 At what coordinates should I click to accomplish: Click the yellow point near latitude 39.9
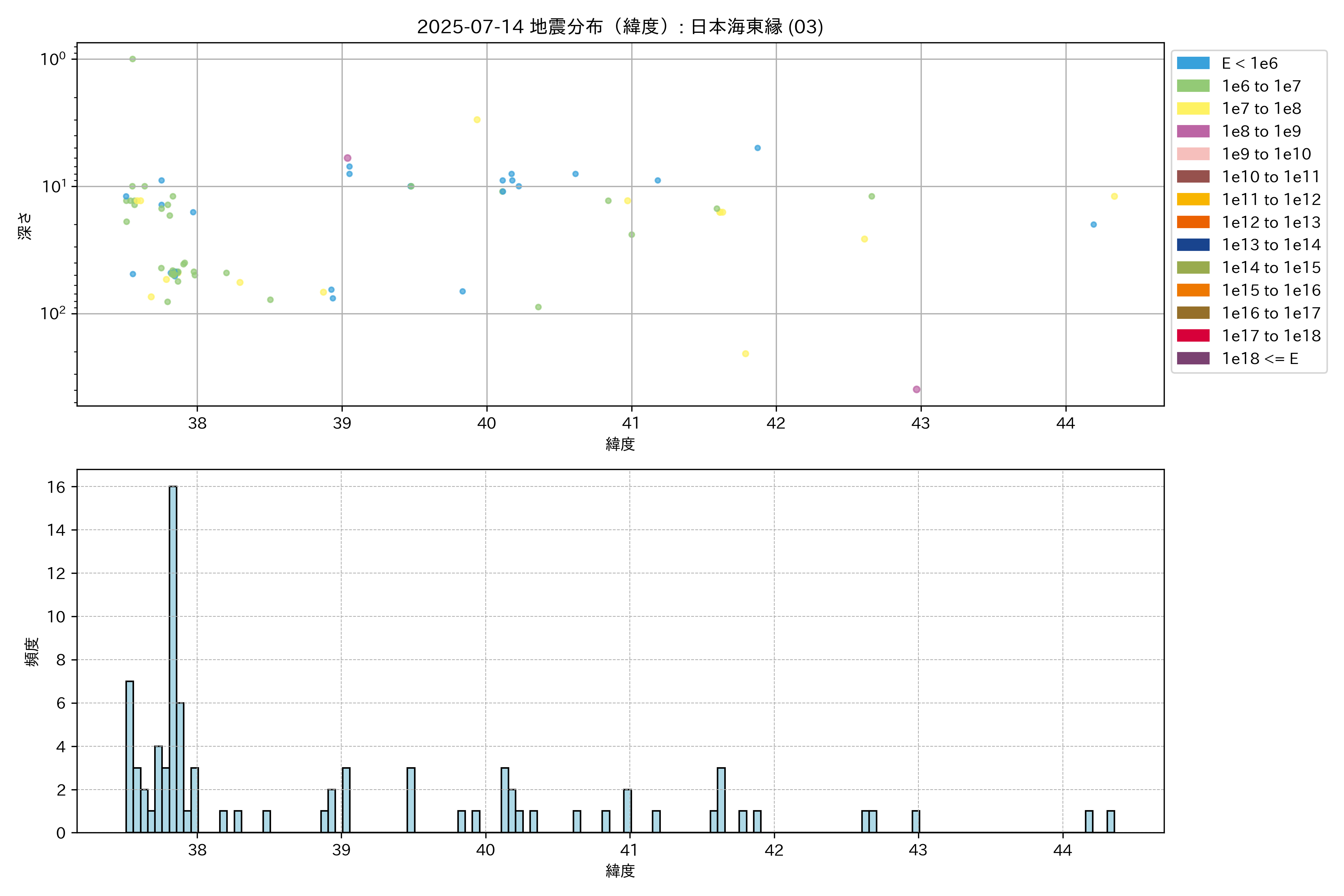pos(477,119)
